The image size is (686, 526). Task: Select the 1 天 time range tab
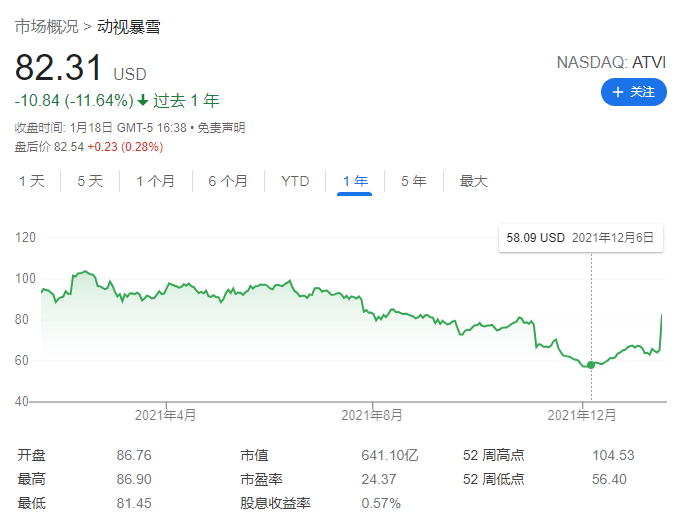[31, 182]
